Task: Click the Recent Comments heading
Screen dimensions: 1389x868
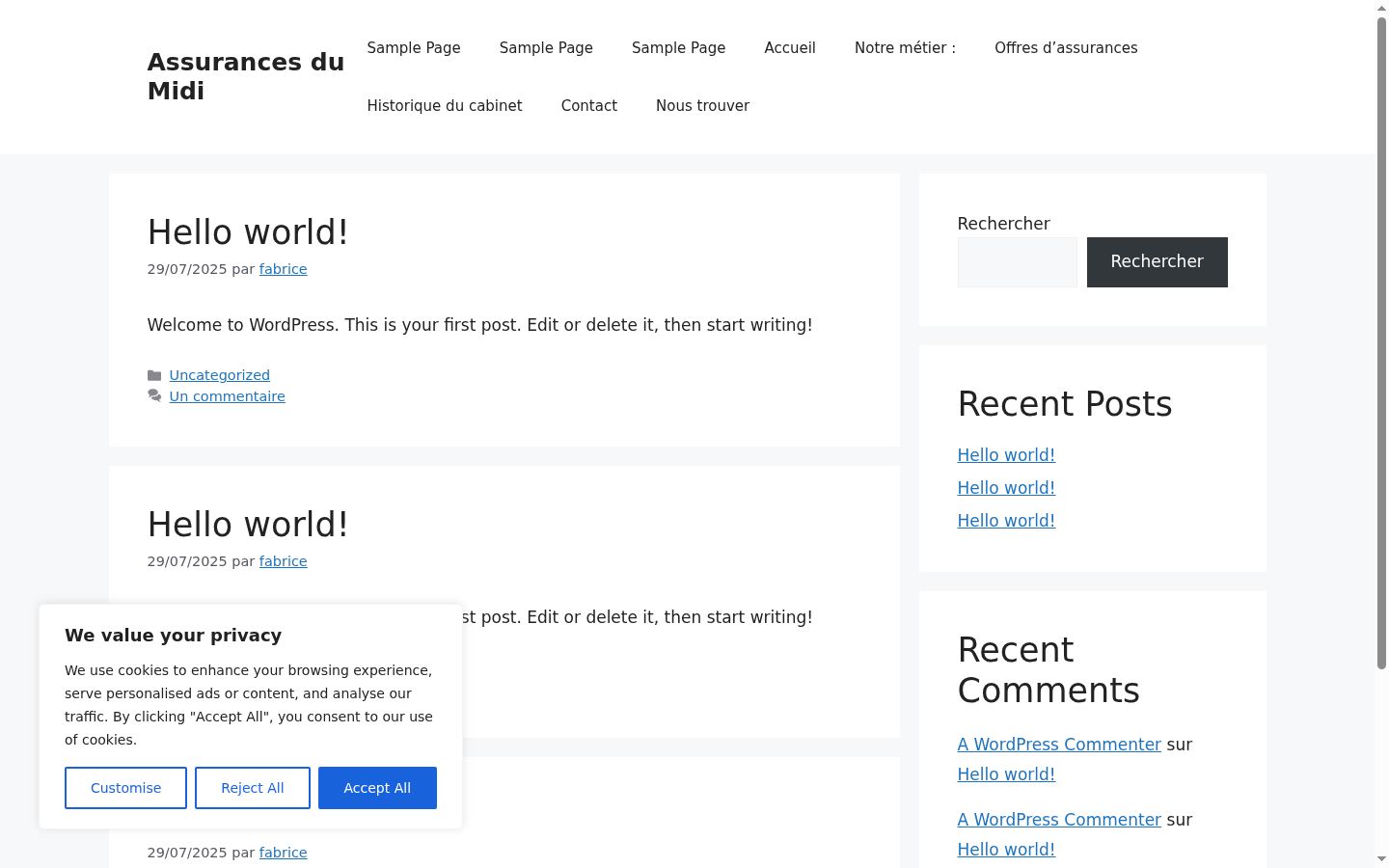Action: pyautogui.click(x=1049, y=670)
